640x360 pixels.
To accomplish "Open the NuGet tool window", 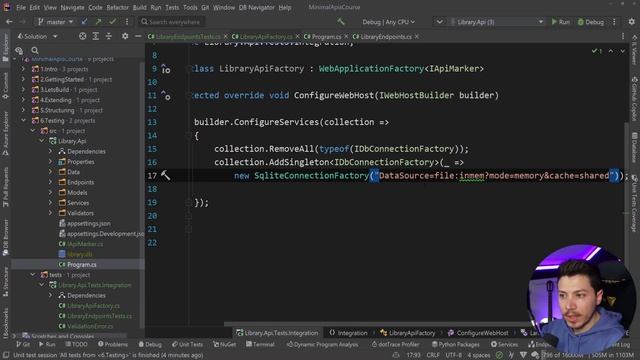I will [224, 344].
